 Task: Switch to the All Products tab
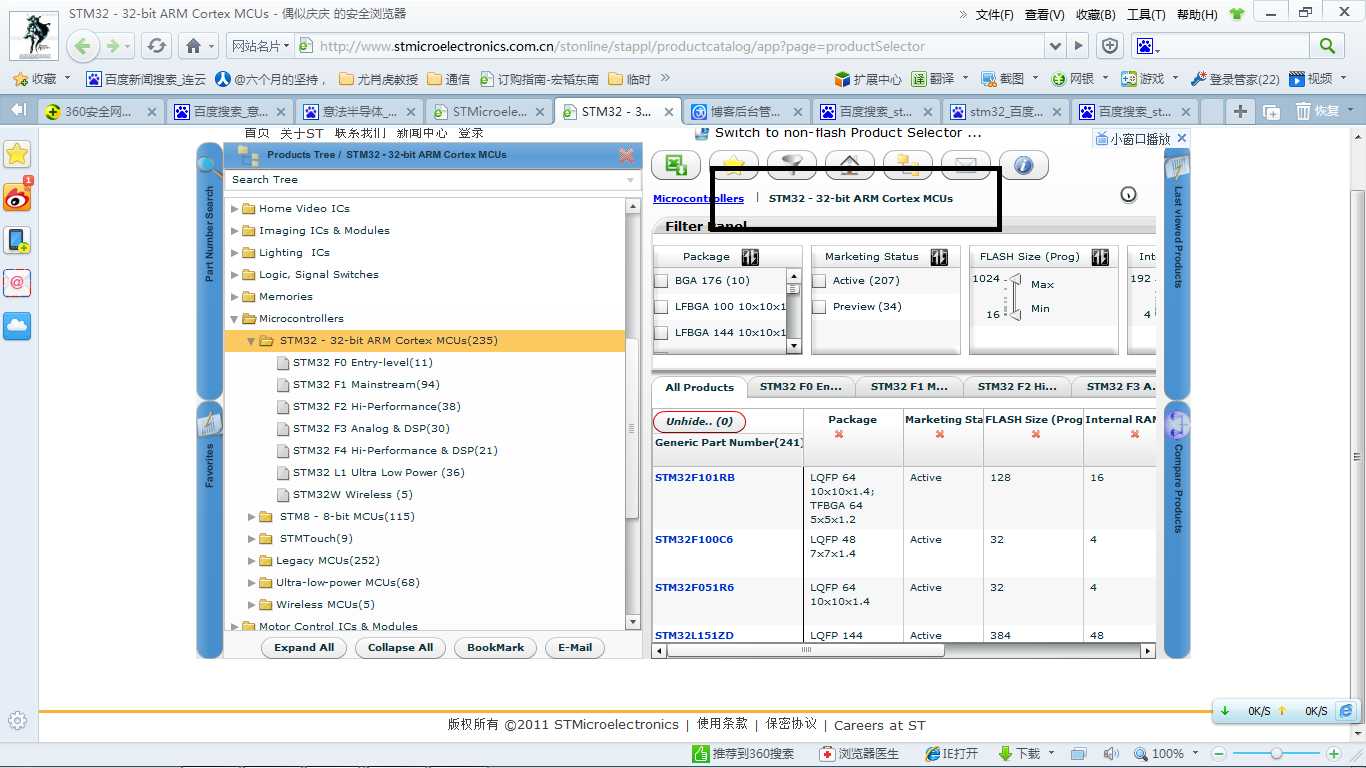tap(699, 387)
